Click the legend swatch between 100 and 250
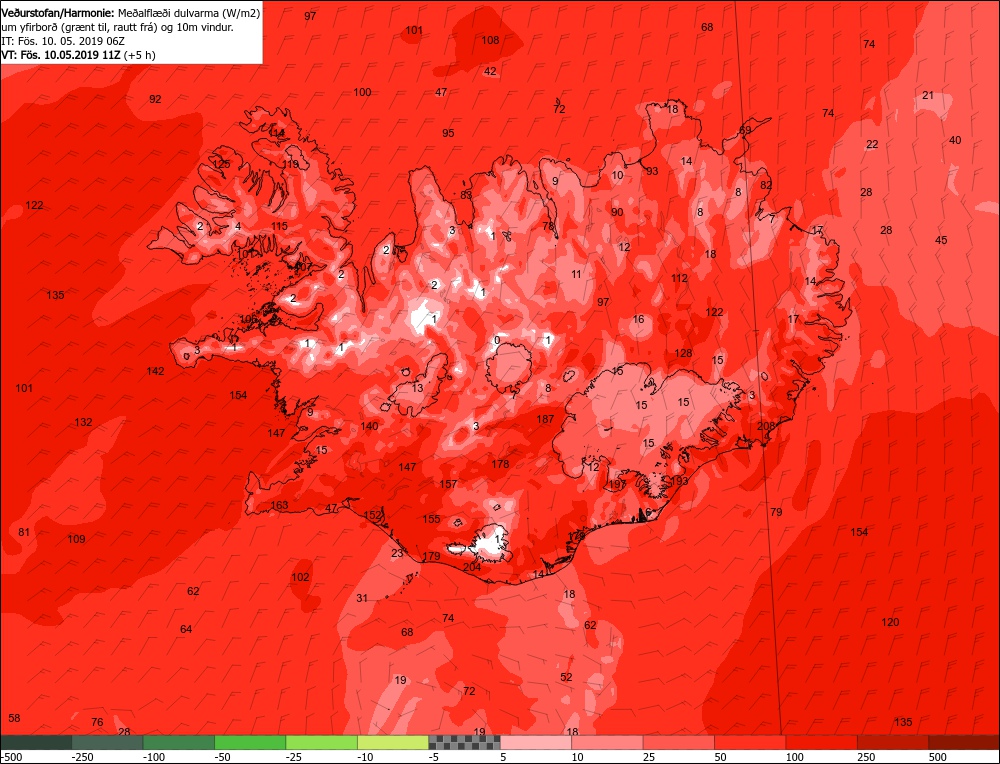 point(822,742)
